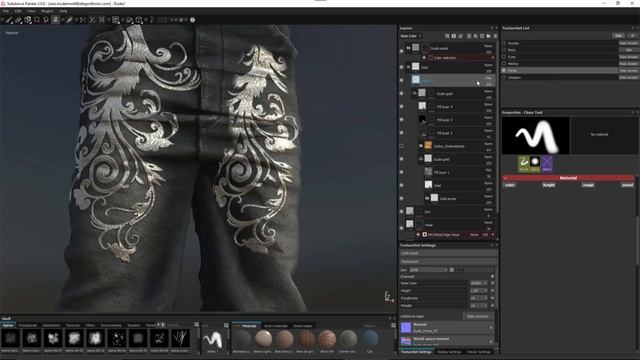Select the Projection tool in toolbar
The height and width of the screenshot is (360, 640).
[28, 20]
